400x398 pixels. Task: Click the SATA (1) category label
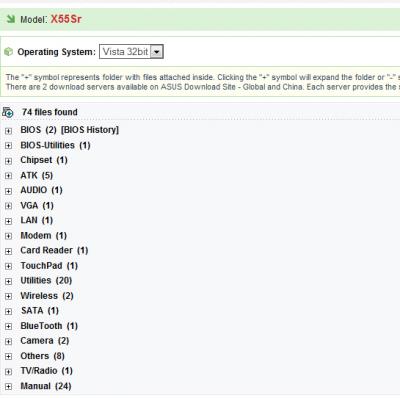point(40,311)
